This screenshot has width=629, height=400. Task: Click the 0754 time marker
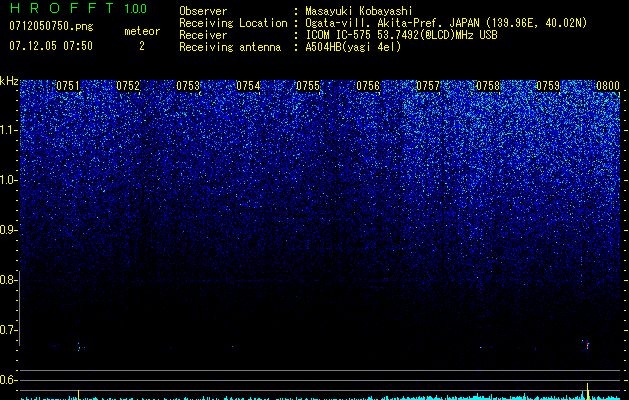[248, 86]
